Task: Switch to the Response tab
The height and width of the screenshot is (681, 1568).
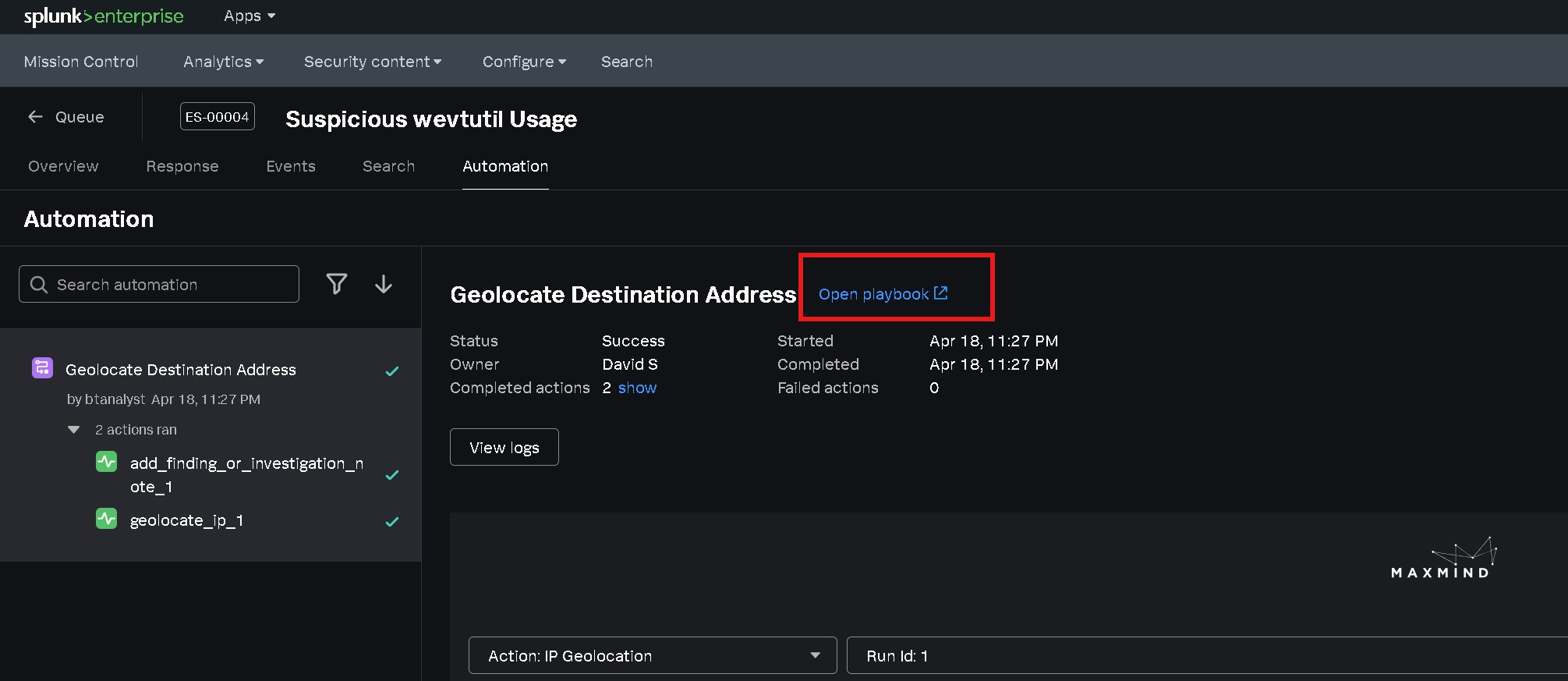Action: tap(182, 166)
